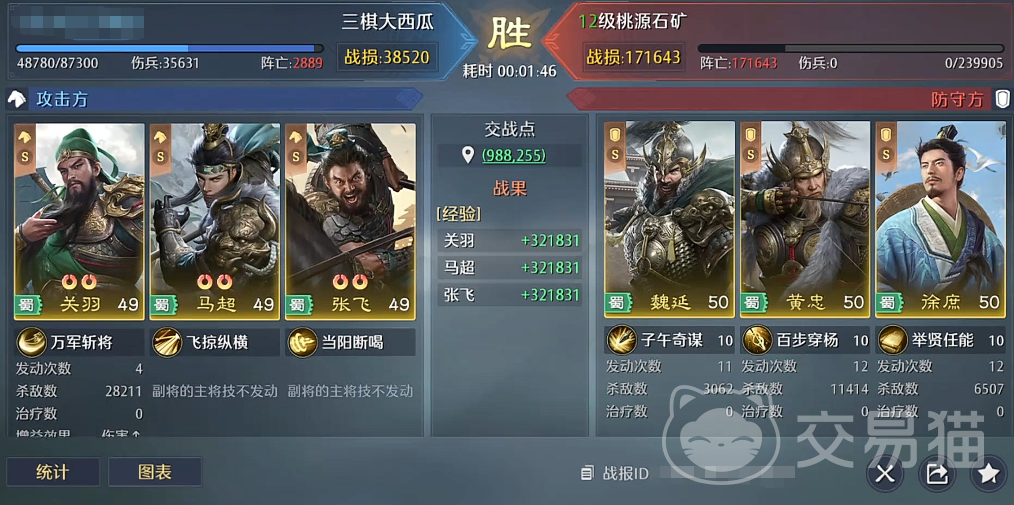The width and height of the screenshot is (1014, 505).
Task: Open the 图表 tab
Action: coord(155,472)
